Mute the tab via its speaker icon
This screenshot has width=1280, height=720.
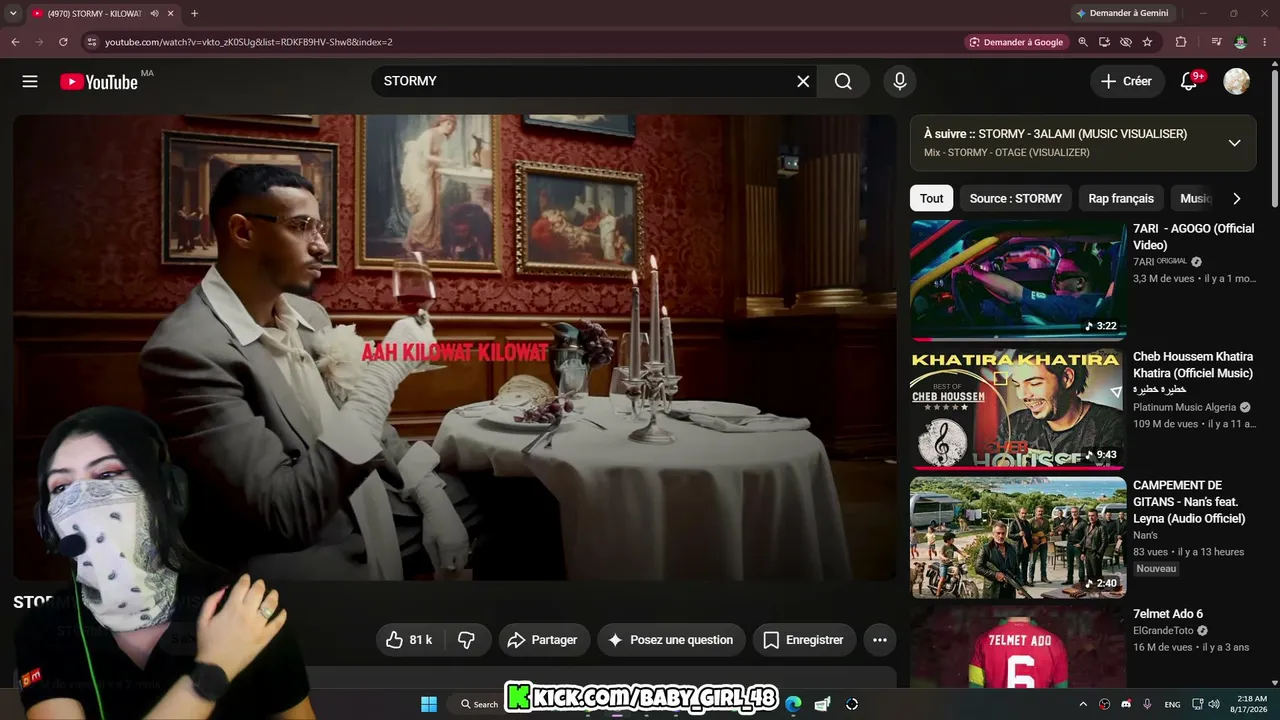coord(154,13)
